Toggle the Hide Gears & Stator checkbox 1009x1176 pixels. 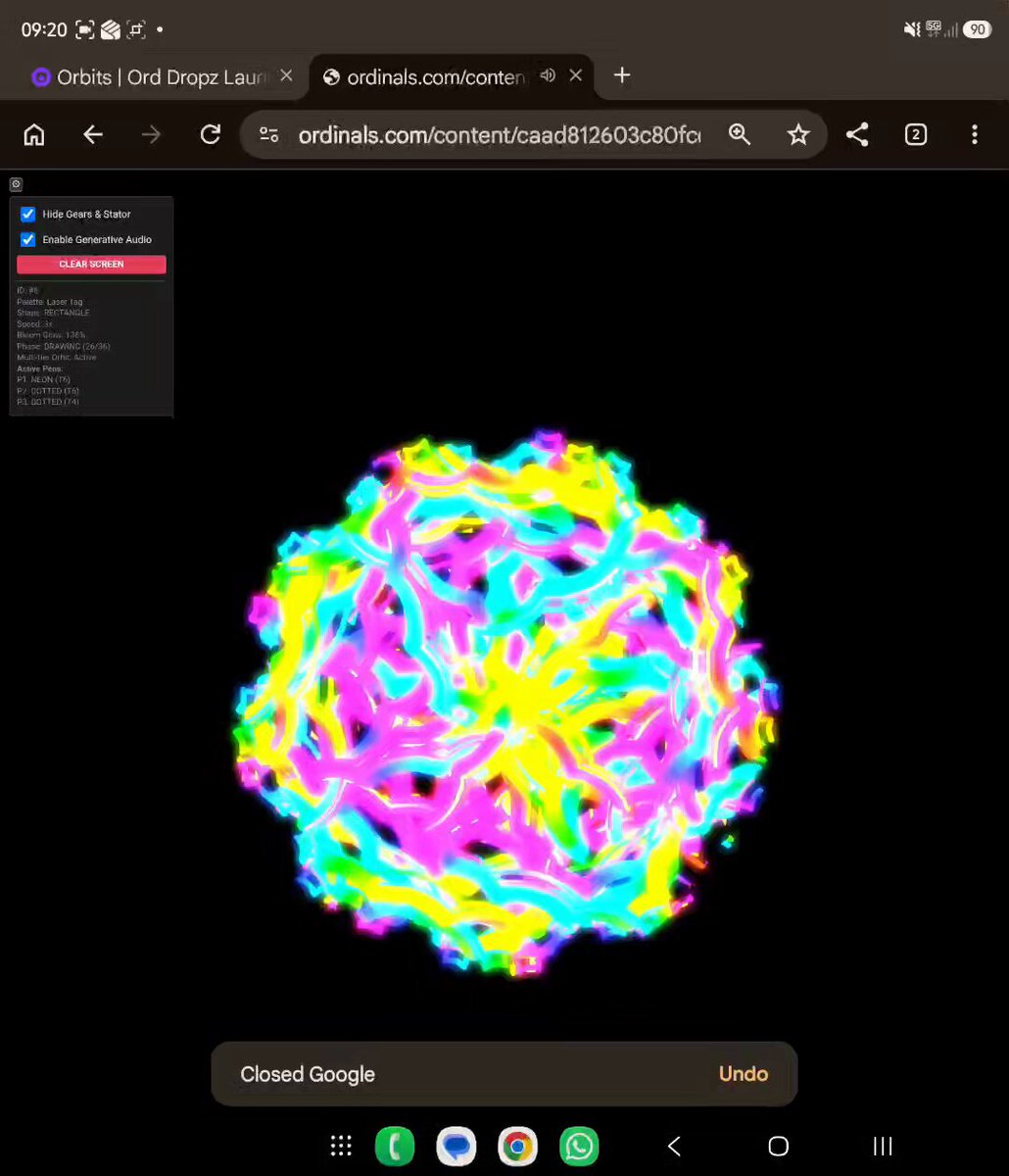28,214
